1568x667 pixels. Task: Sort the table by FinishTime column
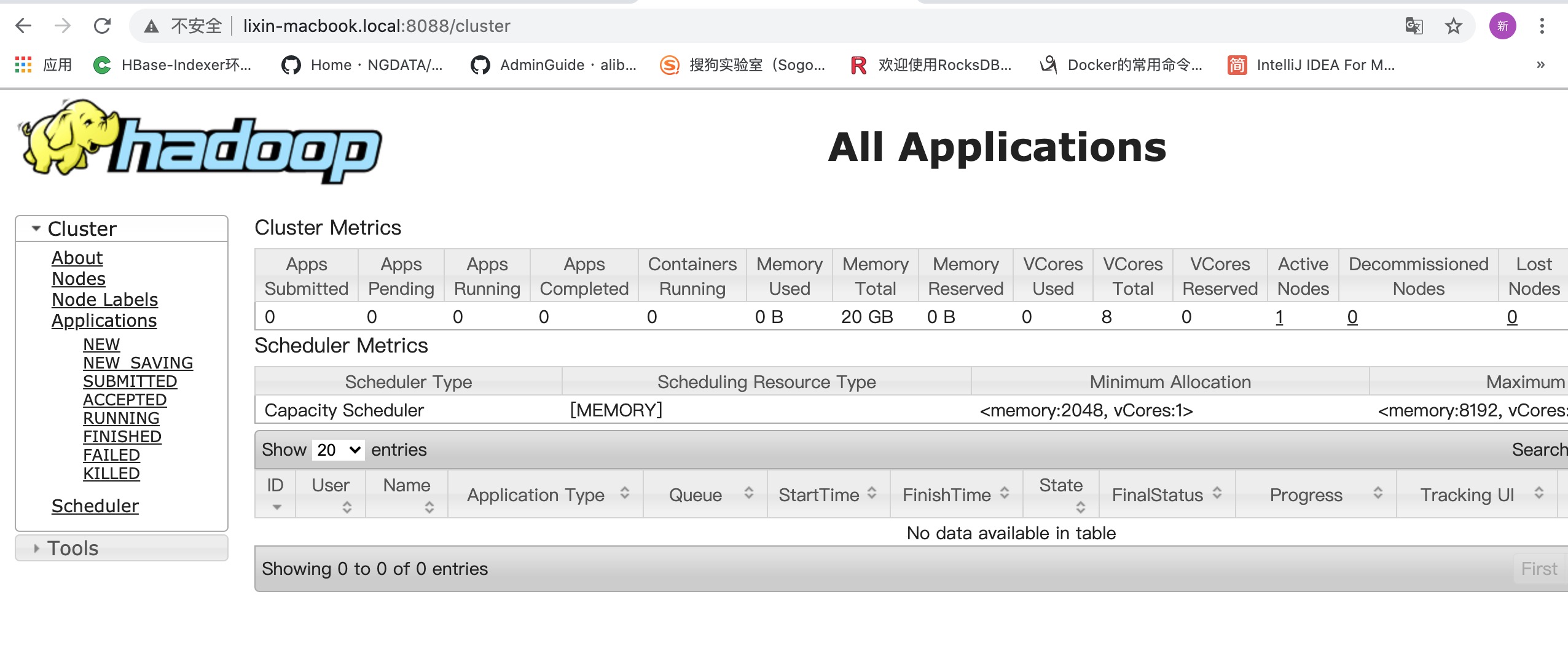(957, 494)
